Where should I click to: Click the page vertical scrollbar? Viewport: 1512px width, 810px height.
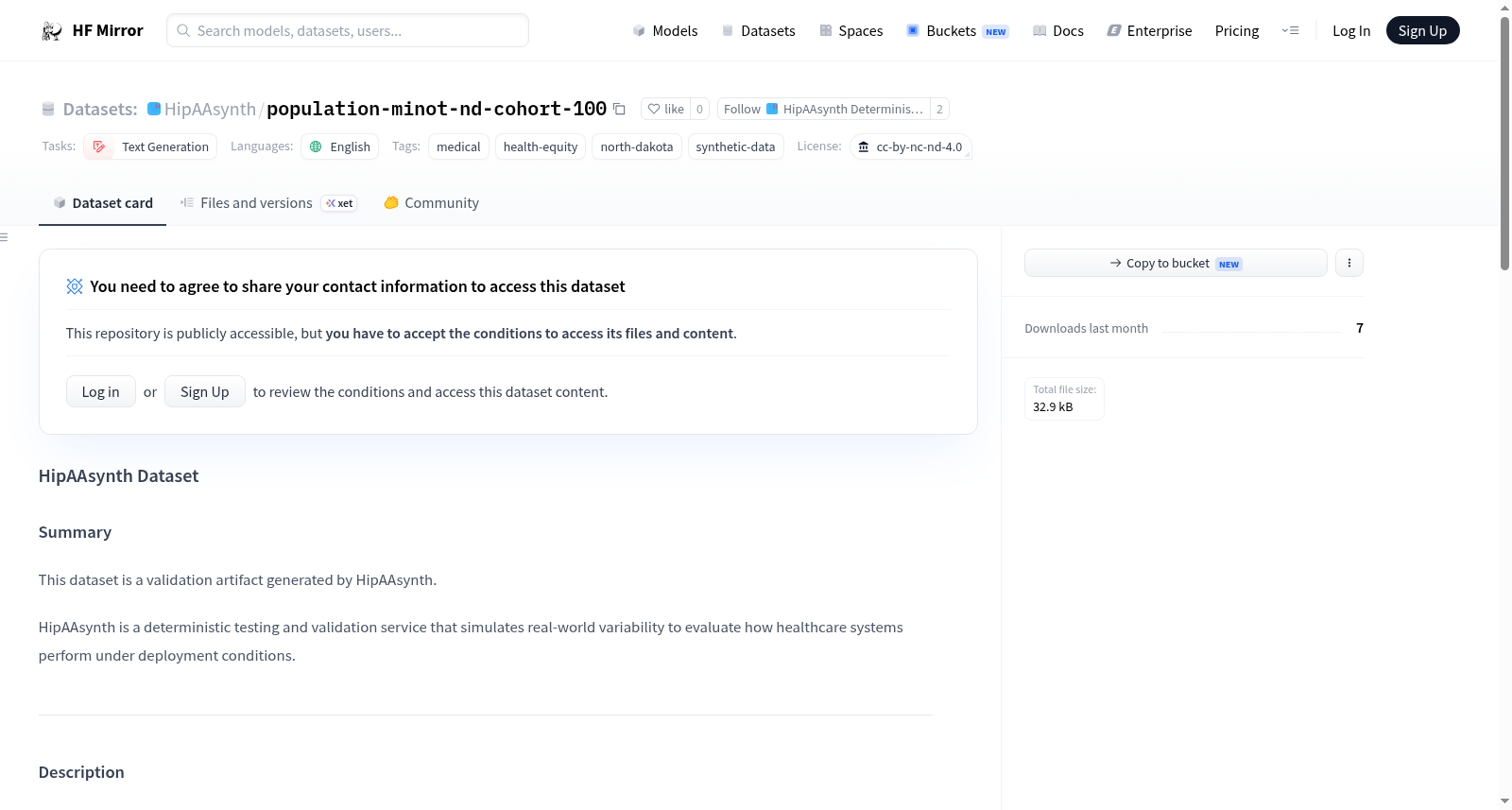coord(1504,142)
